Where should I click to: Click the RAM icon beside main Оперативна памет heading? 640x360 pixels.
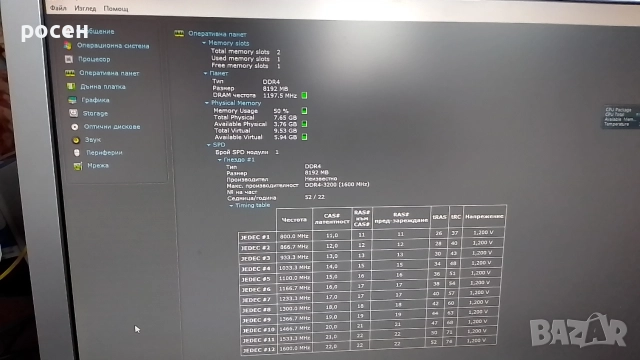[179, 33]
